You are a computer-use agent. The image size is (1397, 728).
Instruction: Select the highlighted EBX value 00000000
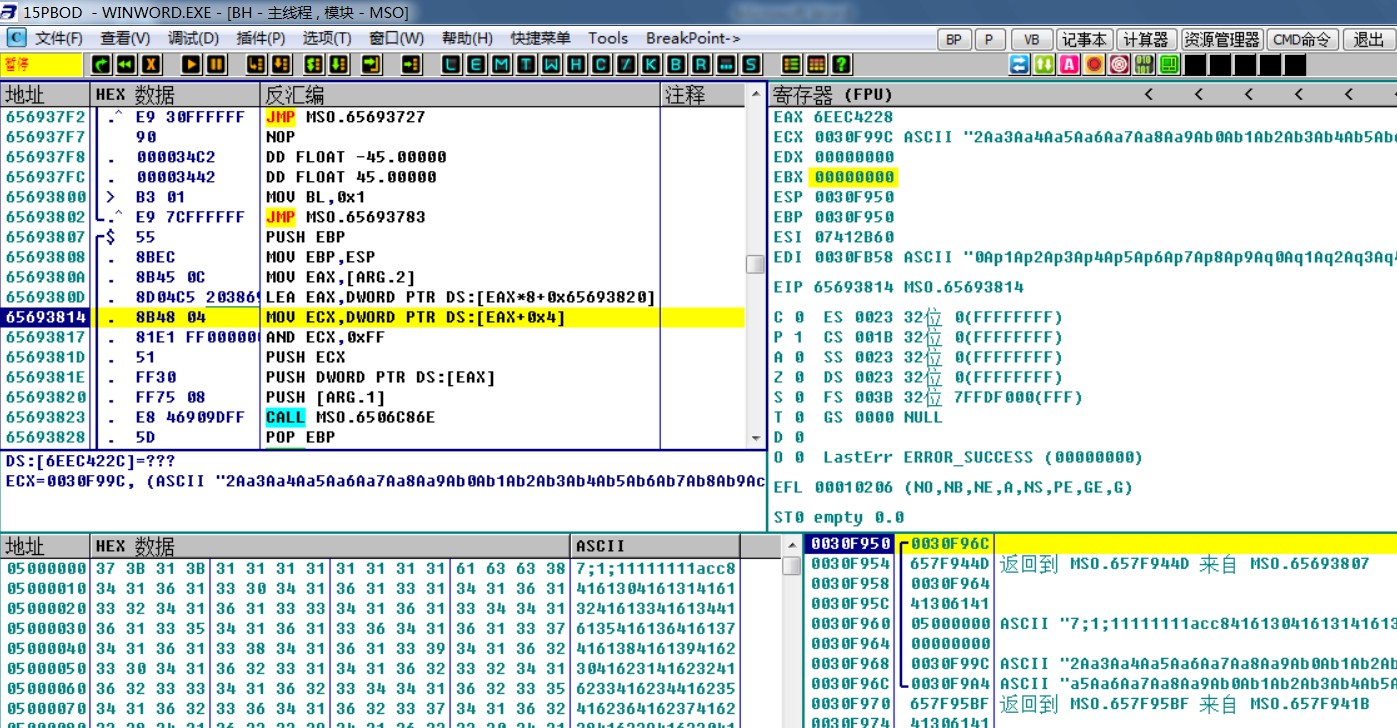coord(853,177)
